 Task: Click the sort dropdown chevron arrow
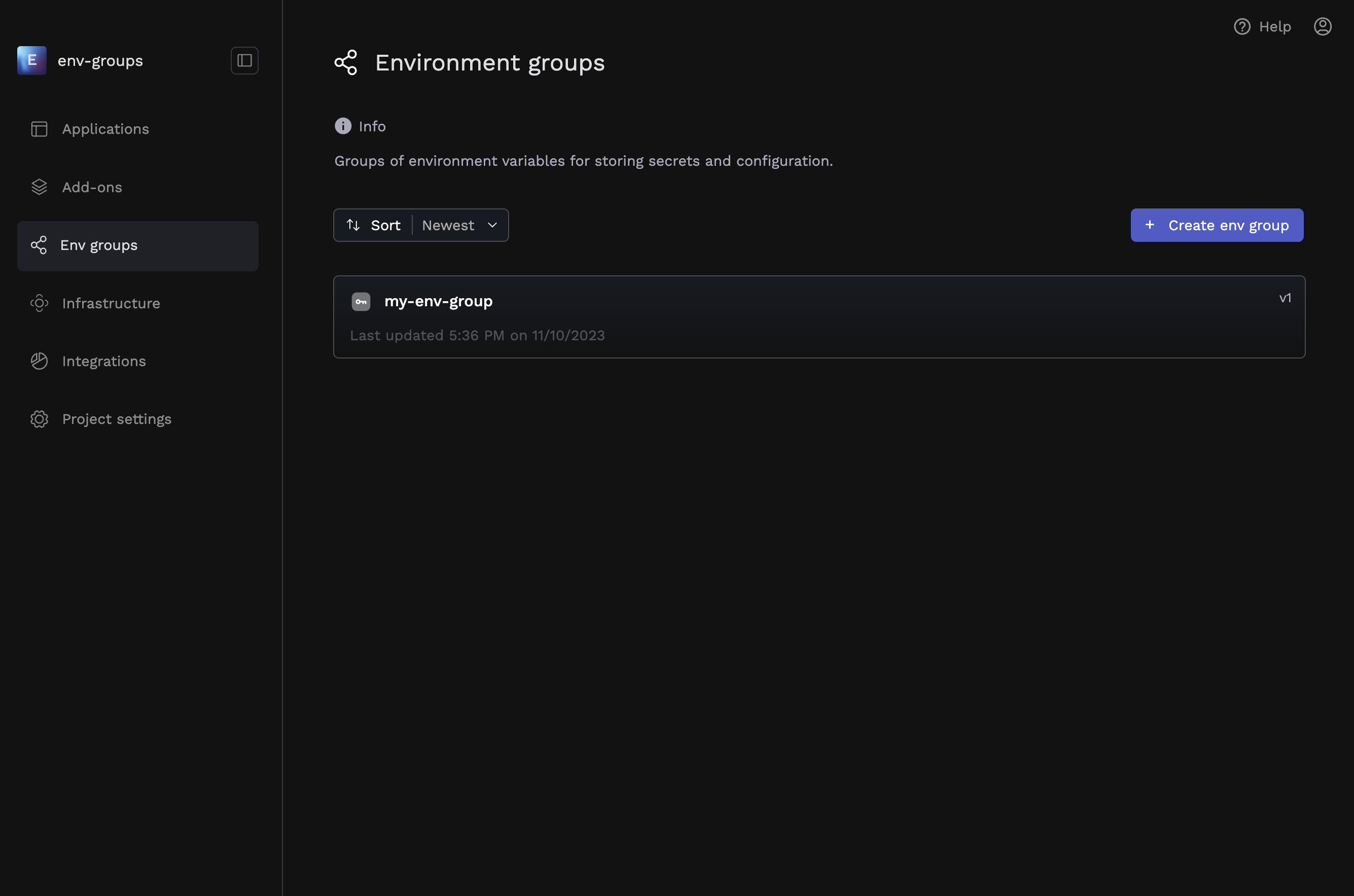(492, 225)
